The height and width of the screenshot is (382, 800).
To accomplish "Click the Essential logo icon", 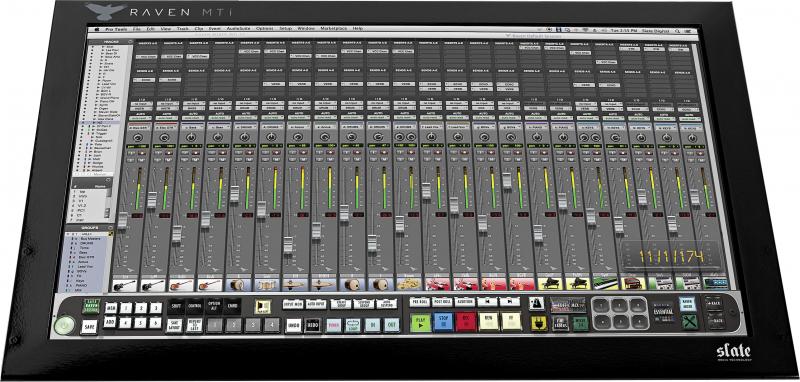I will pyautogui.click(x=663, y=312).
